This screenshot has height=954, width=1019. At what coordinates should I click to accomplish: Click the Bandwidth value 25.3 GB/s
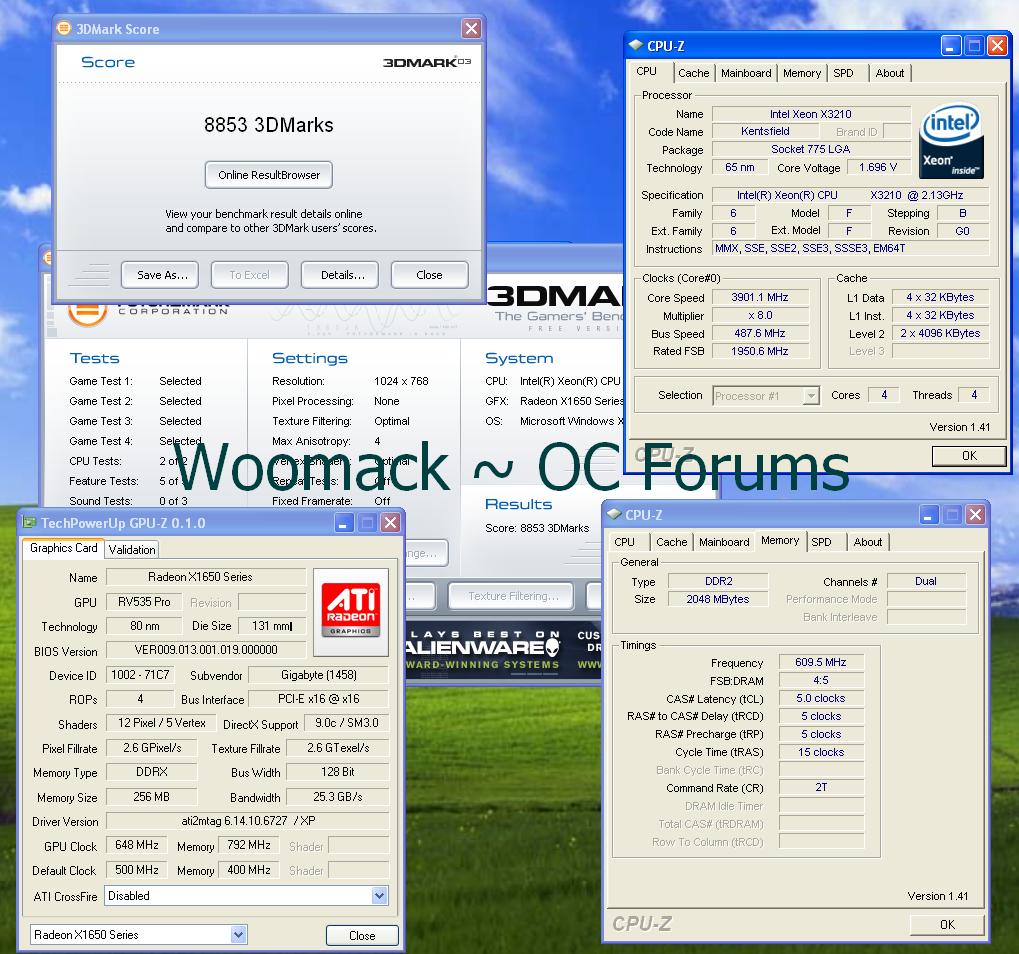337,797
